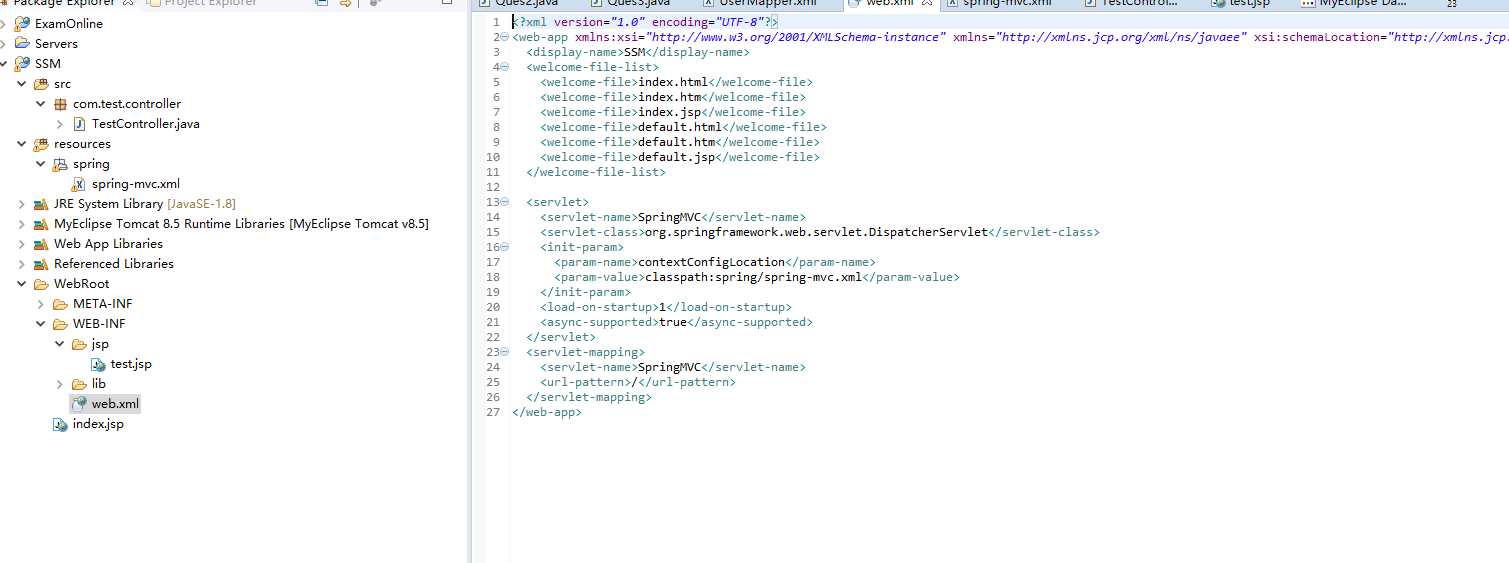Click the classpath:spring/spring-mvc.xml param-value text
Image resolution: width=1509 pixels, height=563 pixels.
(x=752, y=277)
